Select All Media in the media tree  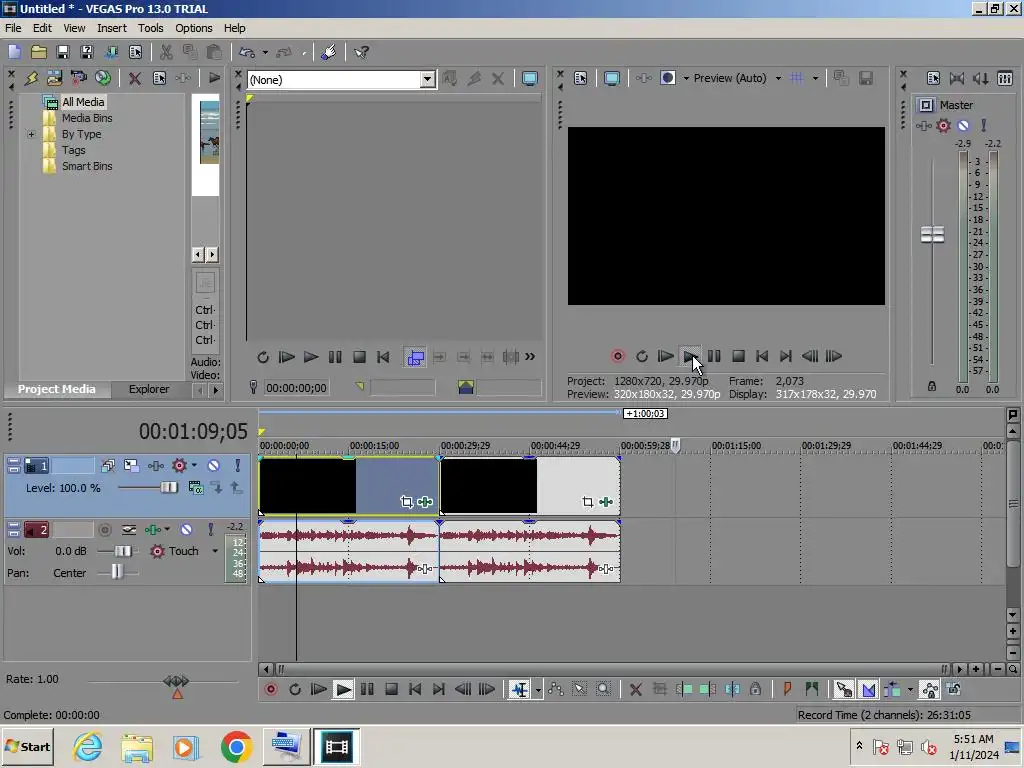[x=82, y=102]
